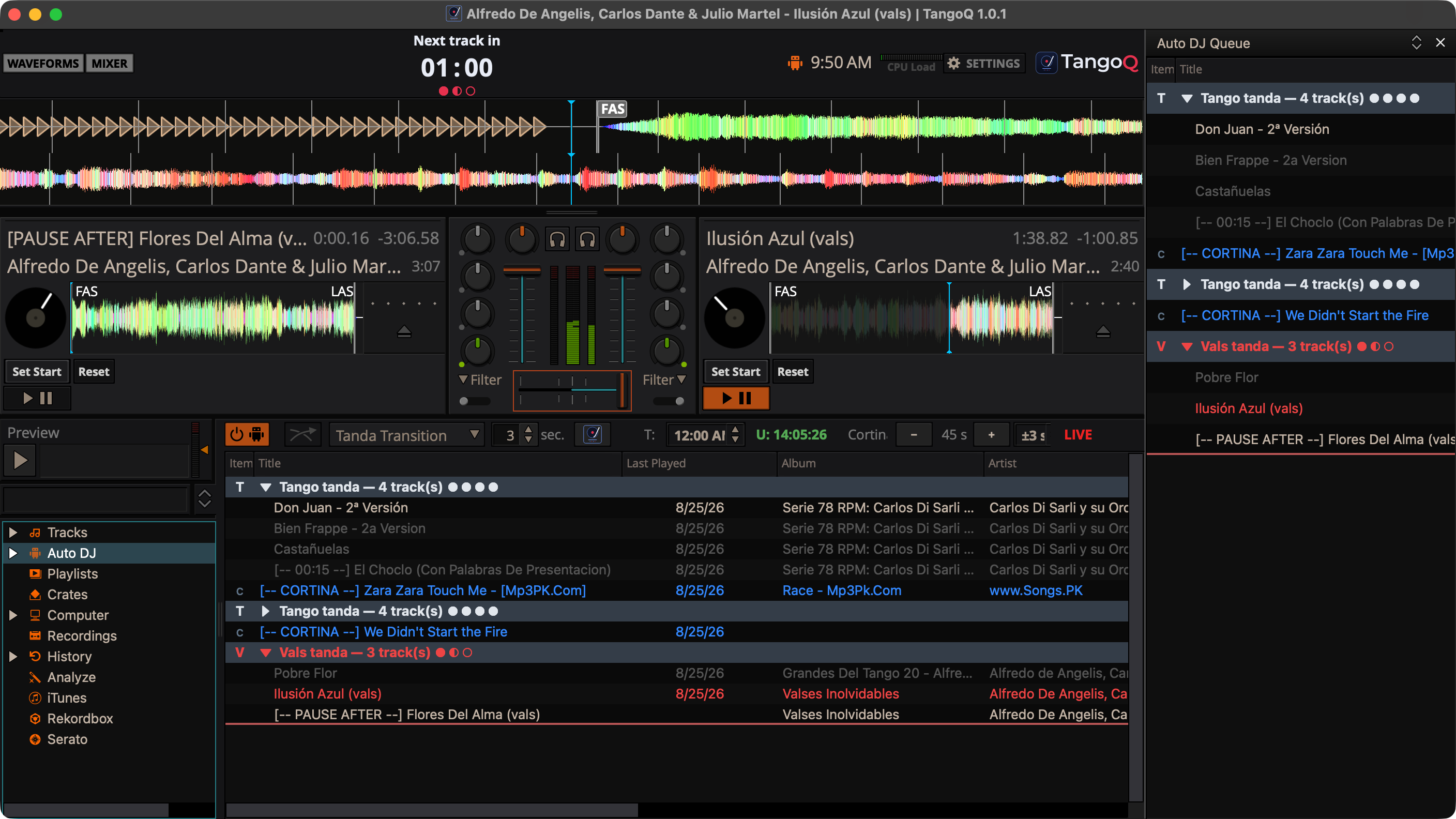Open Recordings in sidebar

click(82, 636)
